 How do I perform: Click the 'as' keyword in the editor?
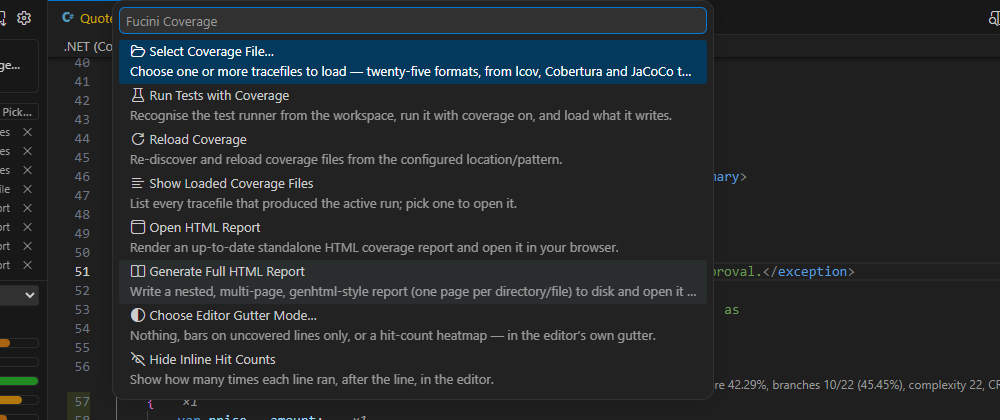pyautogui.click(x=732, y=310)
